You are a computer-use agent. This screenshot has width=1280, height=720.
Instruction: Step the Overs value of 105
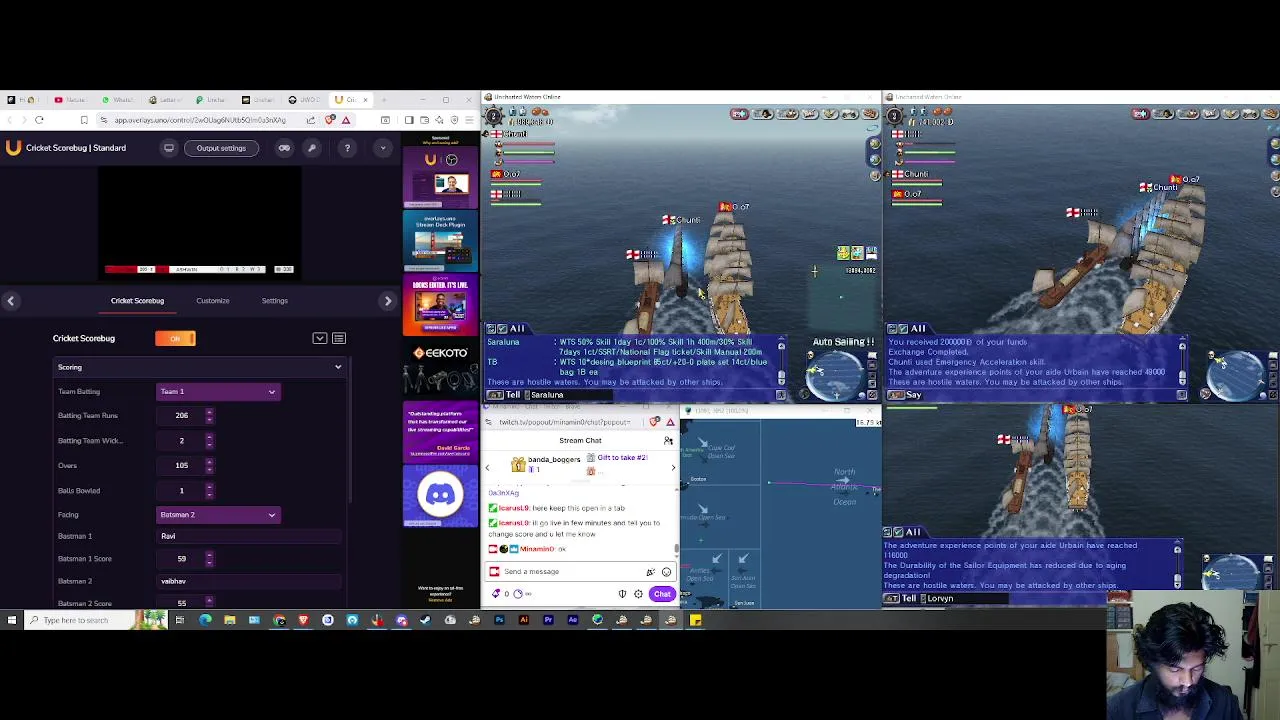pyautogui.click(x=209, y=465)
